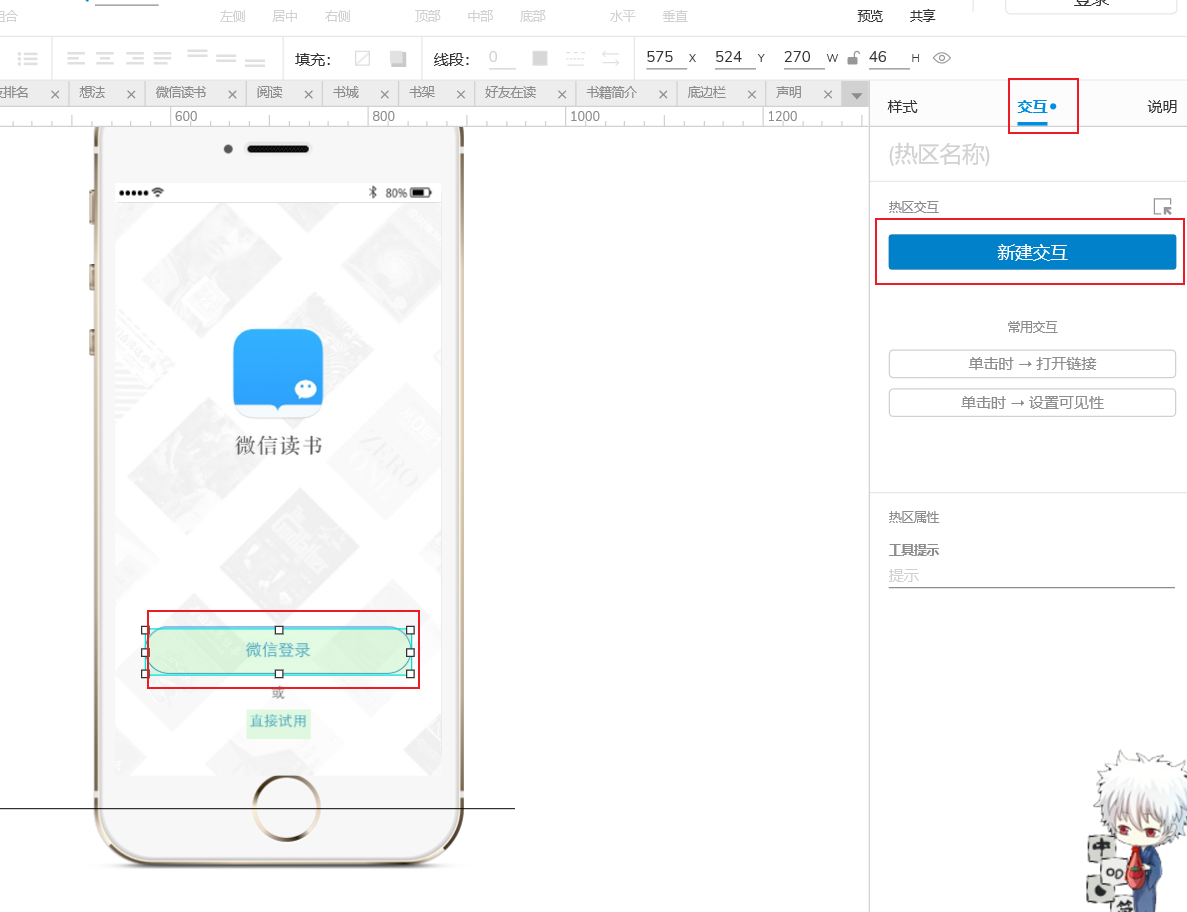The image size is (1187, 912).
Task: Switch to the 底边栏 page tab
Action: [706, 92]
